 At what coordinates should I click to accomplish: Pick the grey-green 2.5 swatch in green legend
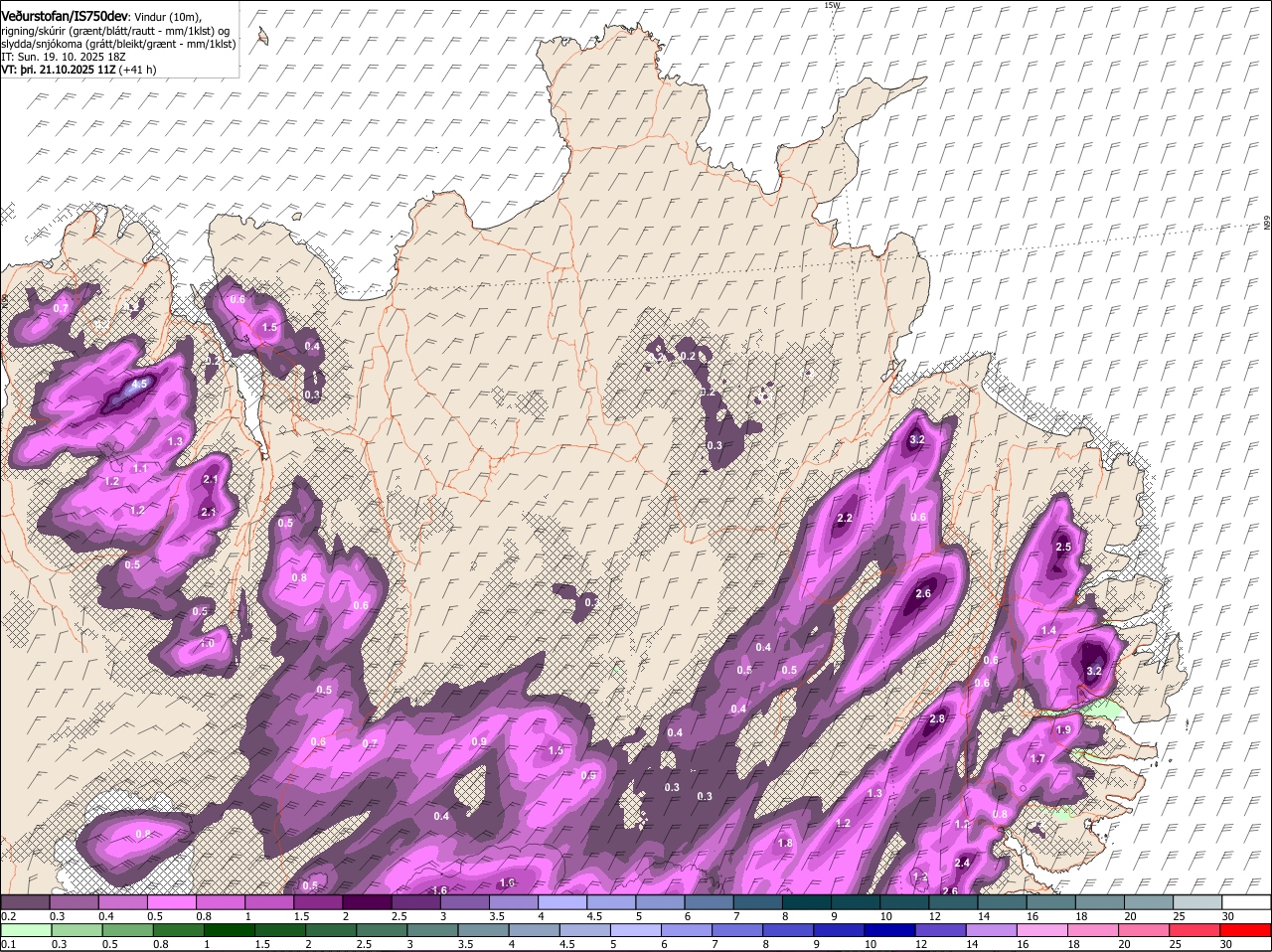(x=382, y=930)
